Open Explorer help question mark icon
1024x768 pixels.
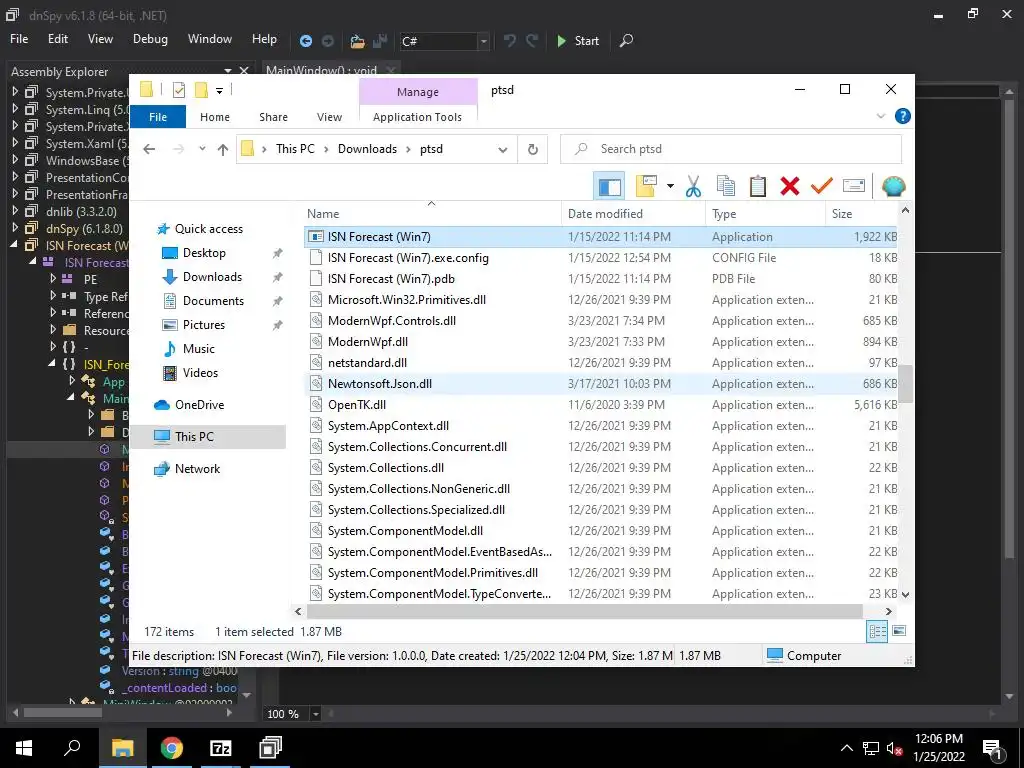903,116
